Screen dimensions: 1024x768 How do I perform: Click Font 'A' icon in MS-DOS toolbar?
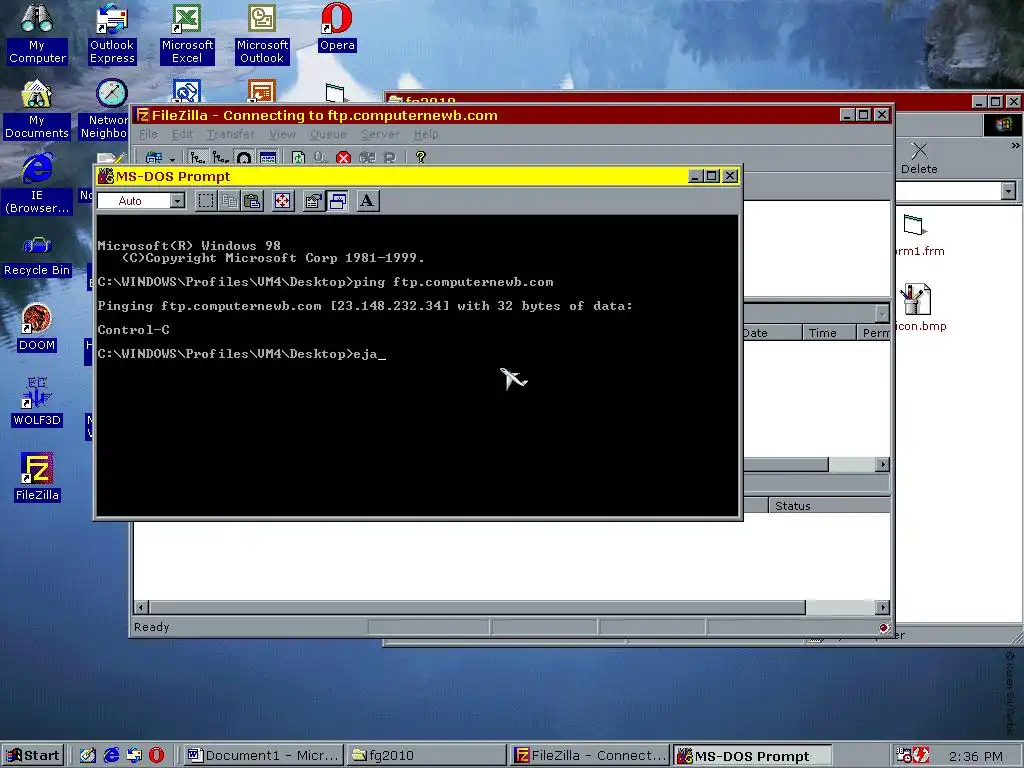[367, 200]
